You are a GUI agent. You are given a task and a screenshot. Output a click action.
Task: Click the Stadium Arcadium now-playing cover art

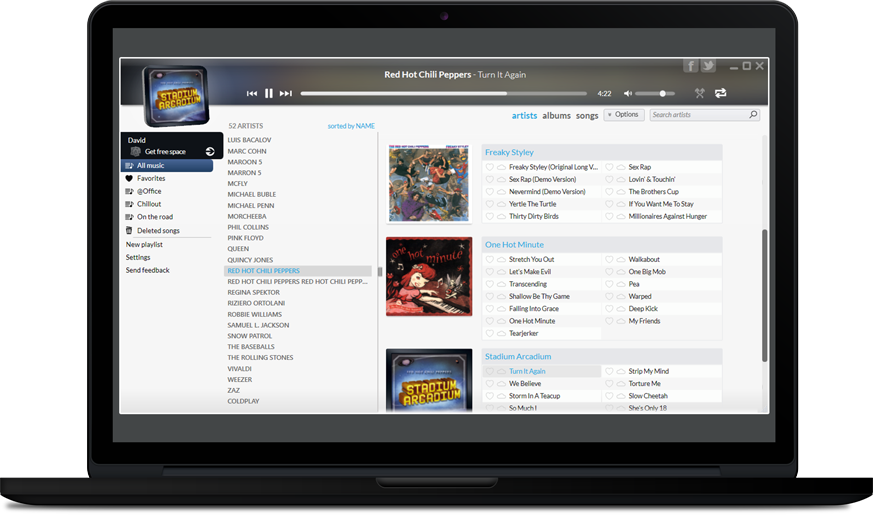pyautogui.click(x=176, y=96)
